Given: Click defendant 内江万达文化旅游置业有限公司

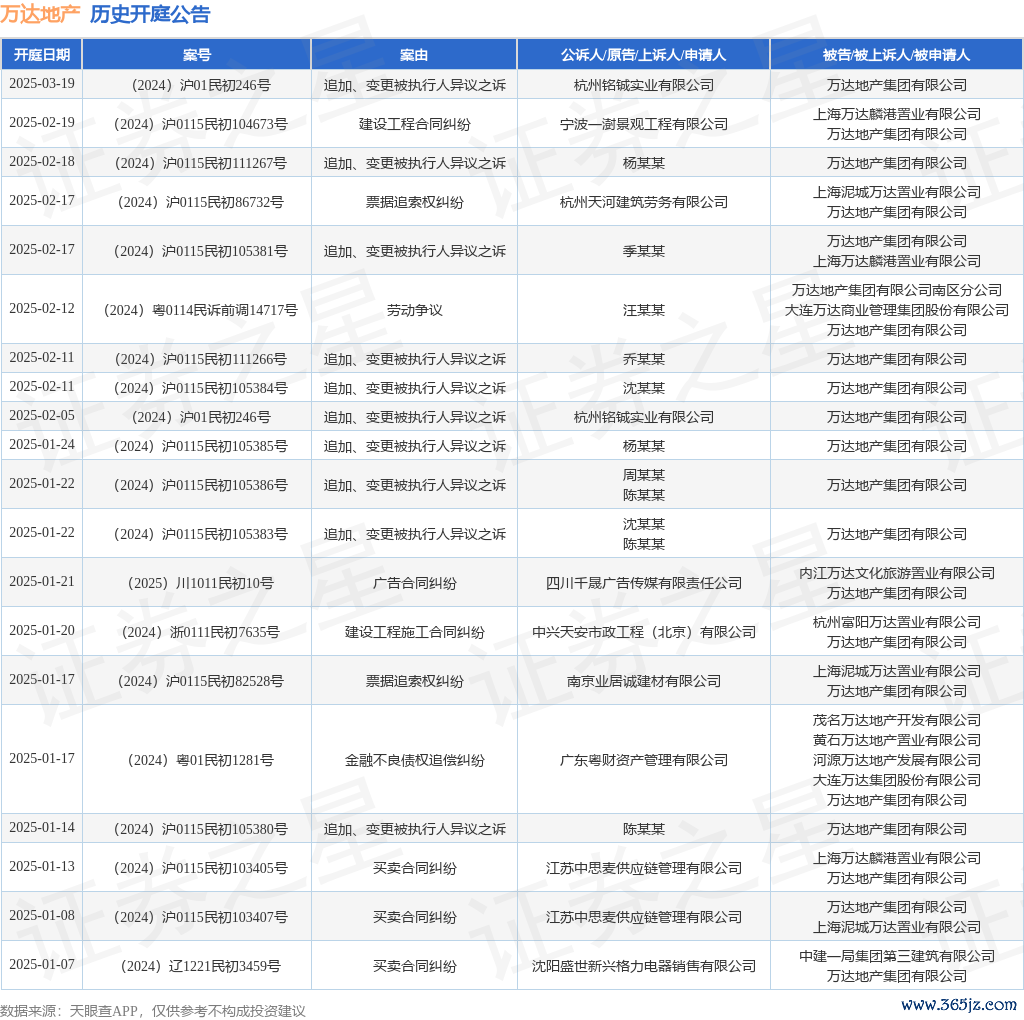Looking at the screenshot, I should tap(897, 573).
